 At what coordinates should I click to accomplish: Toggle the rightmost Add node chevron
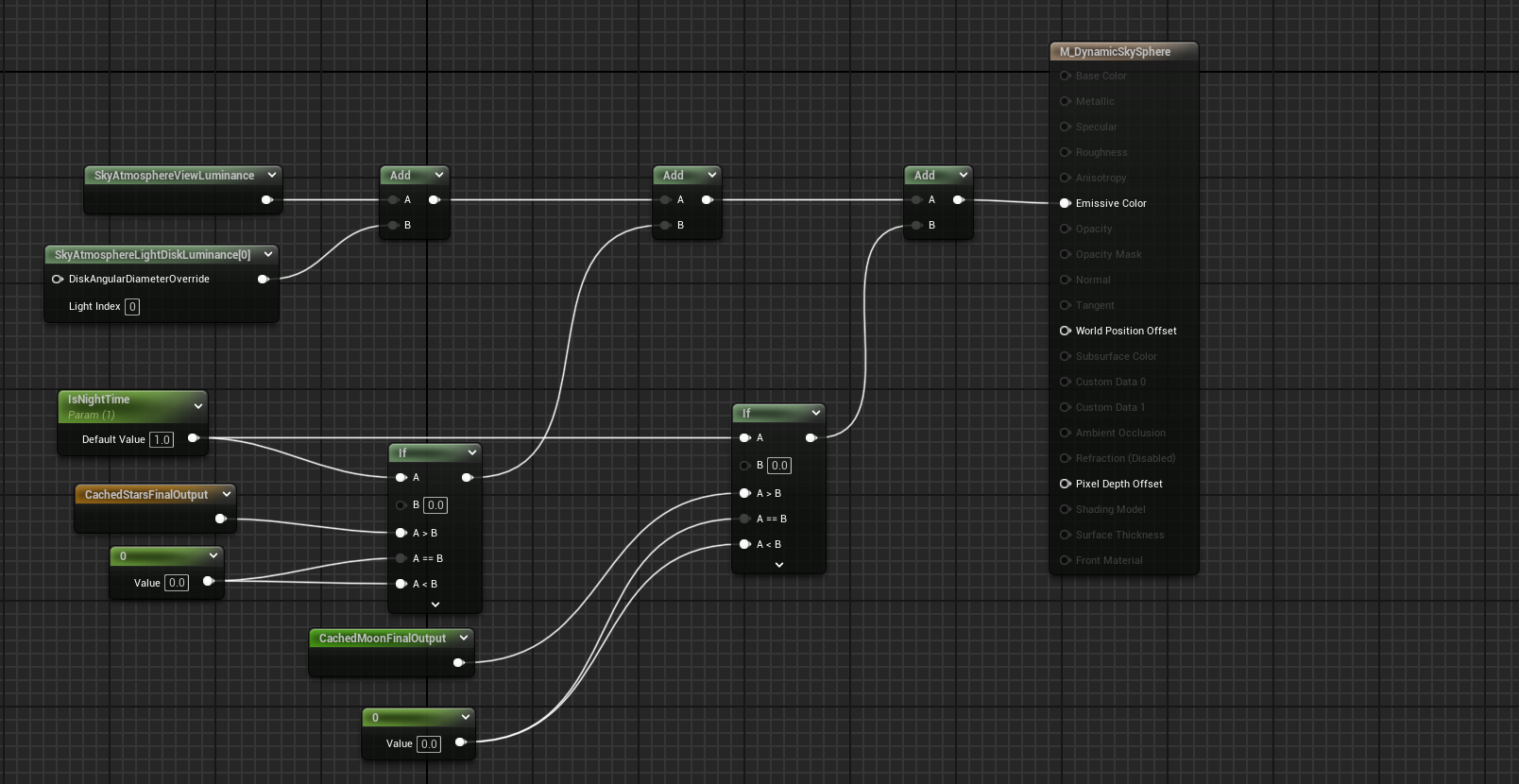pos(964,175)
